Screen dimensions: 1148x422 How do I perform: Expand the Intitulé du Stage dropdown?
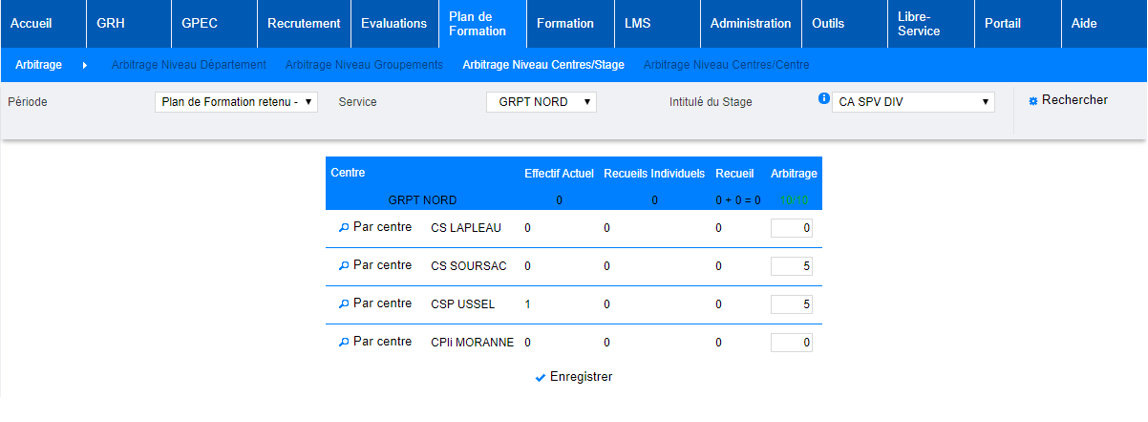pos(913,102)
